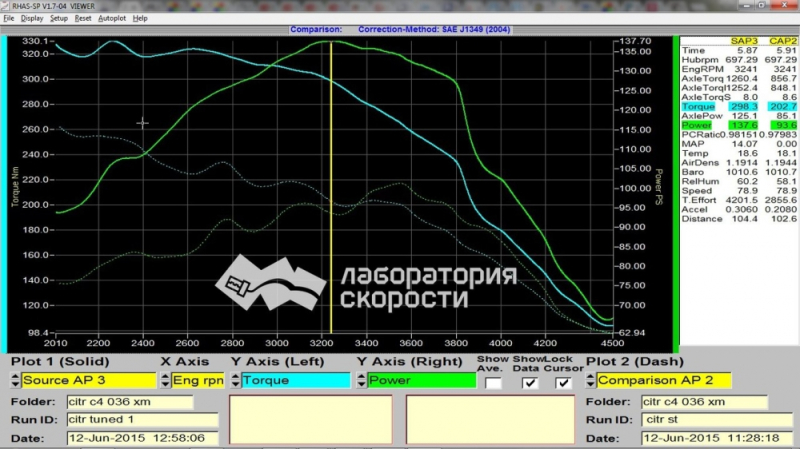
Task: Click the Power Y Axis spinner arrows
Action: click(x=362, y=380)
